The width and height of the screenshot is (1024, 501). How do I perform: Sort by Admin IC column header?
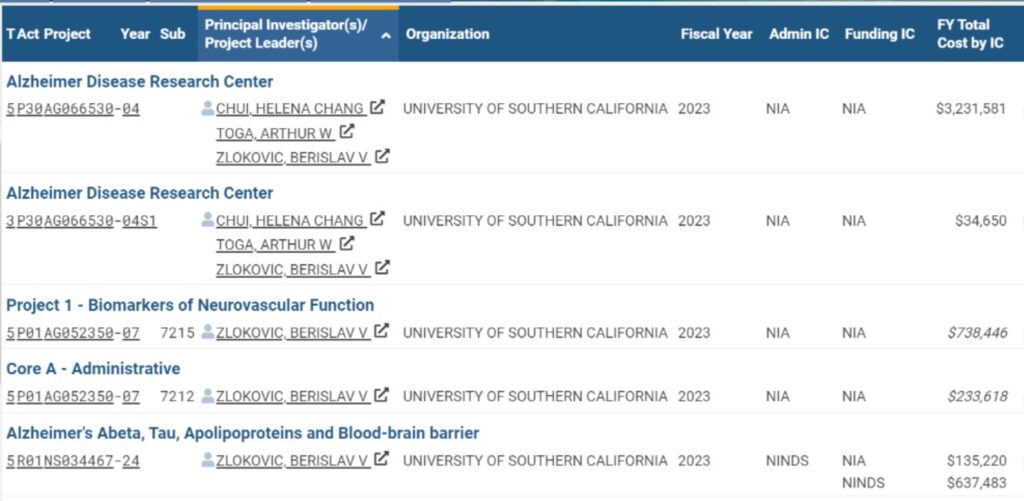799,34
